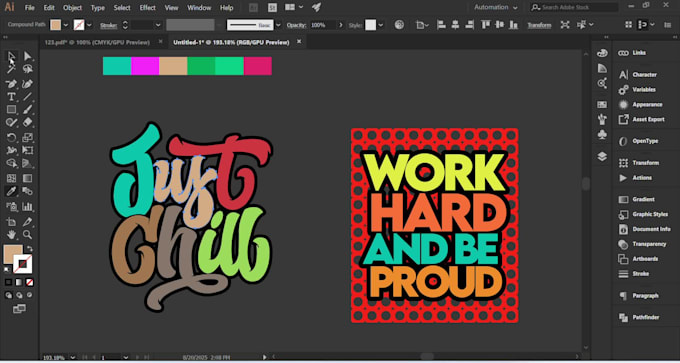
Task: Select the Slice tool
Action: (27, 222)
